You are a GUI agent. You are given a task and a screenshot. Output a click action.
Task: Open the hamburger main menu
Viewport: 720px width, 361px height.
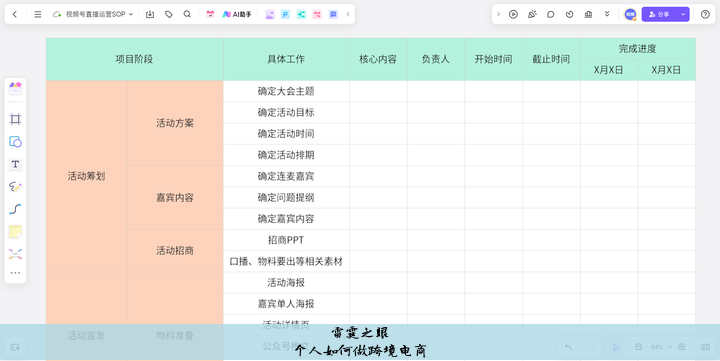[x=38, y=14]
